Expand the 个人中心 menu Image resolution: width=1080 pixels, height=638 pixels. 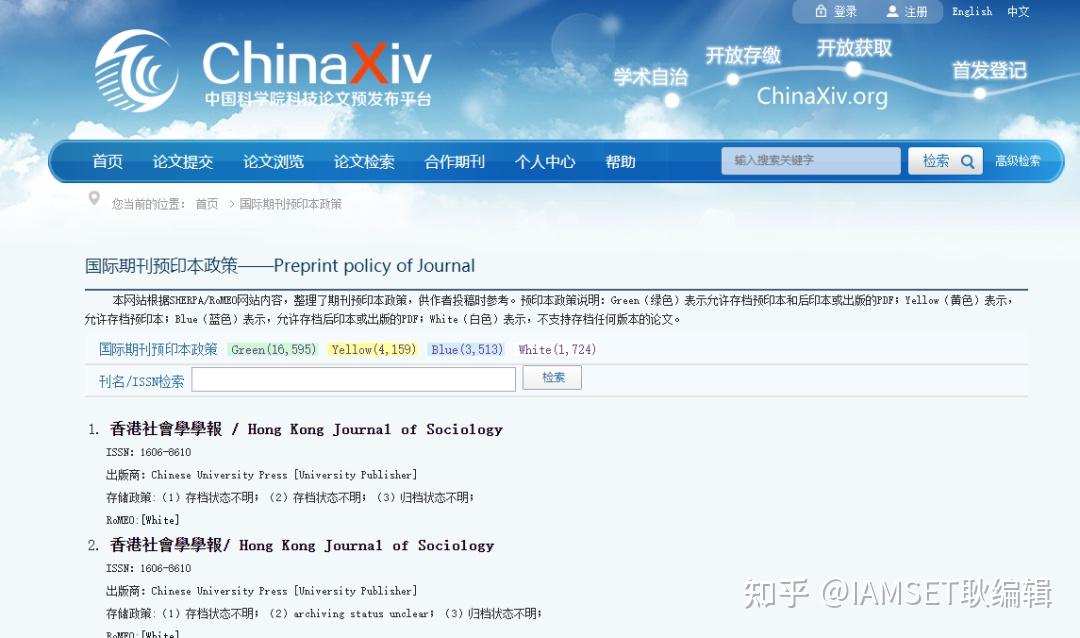pyautogui.click(x=544, y=161)
